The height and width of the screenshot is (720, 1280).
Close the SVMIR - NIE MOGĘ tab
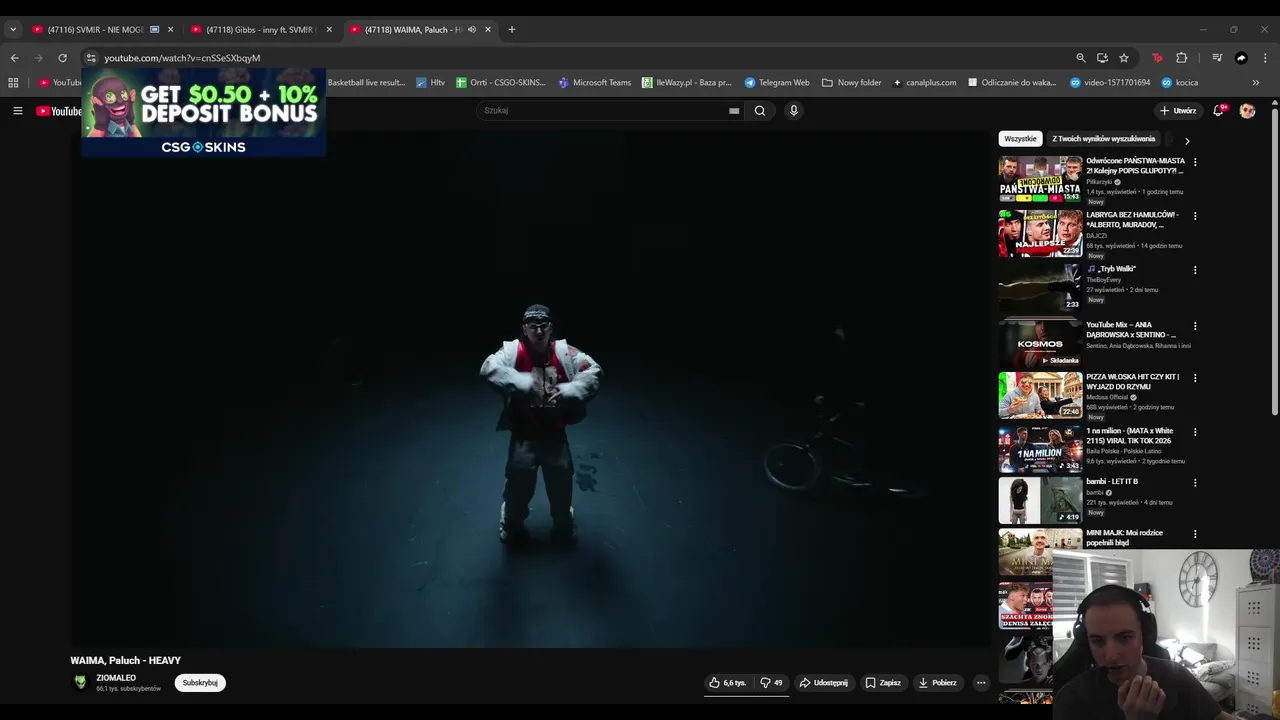pyautogui.click(x=170, y=29)
